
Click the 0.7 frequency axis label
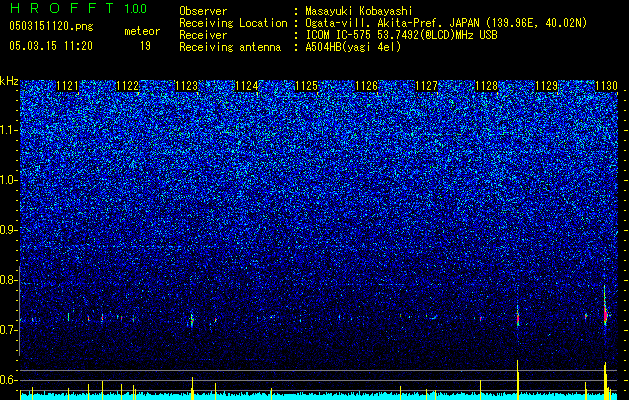click(x=9, y=330)
